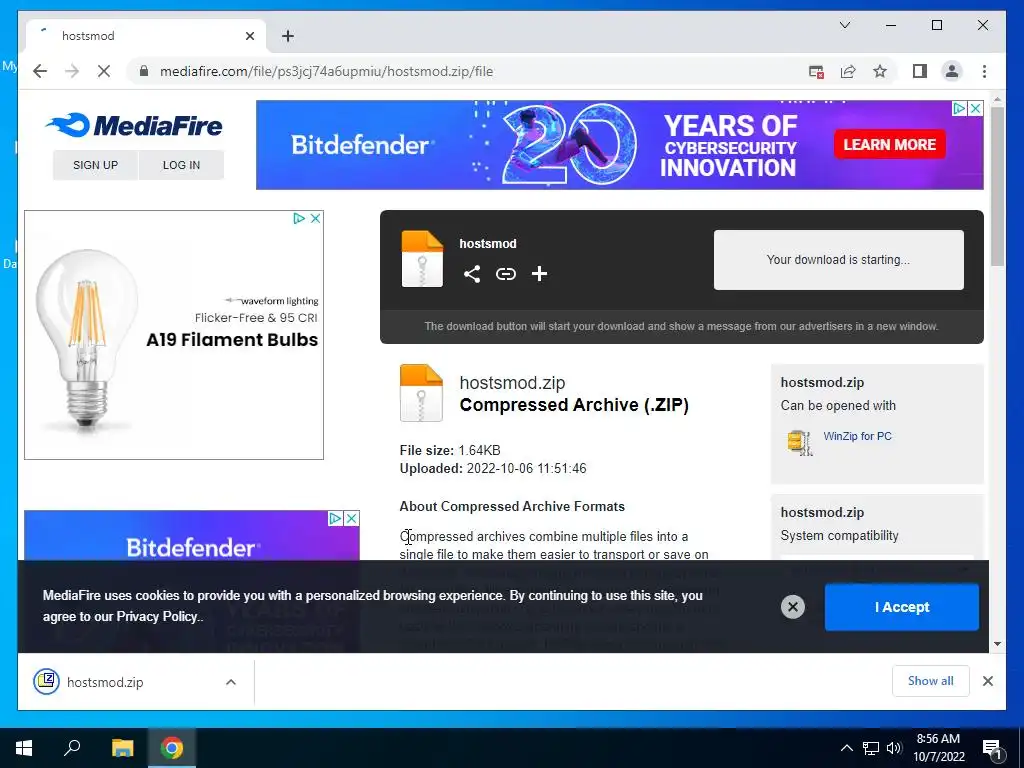Screen dimensions: 1024x768
Task: Bookmark this page with the star icon
Action: (x=880, y=71)
